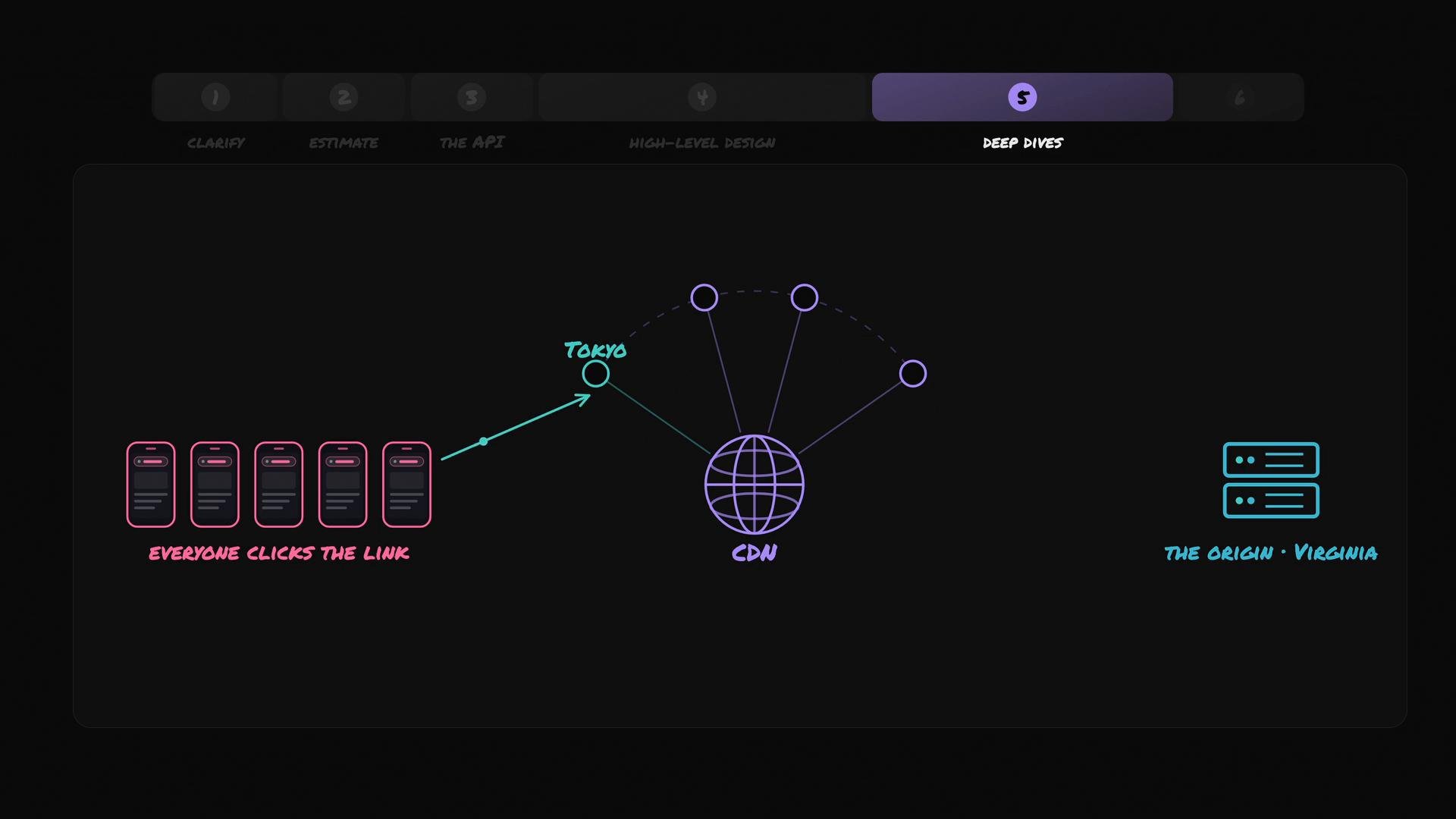Click the 'Deep Dives' step label

pos(1023,143)
